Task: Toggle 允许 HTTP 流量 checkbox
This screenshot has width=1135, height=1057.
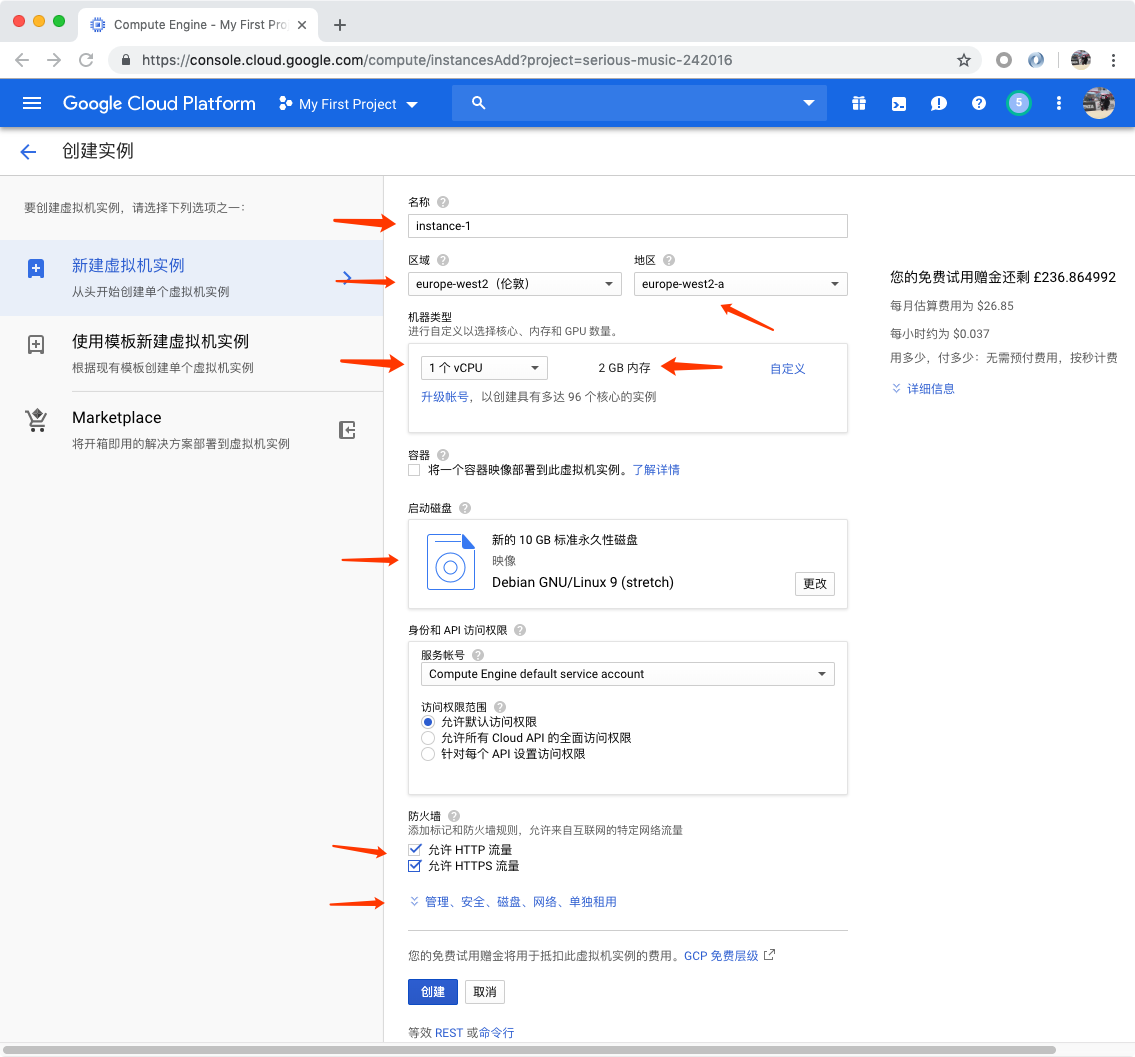Action: pos(415,850)
